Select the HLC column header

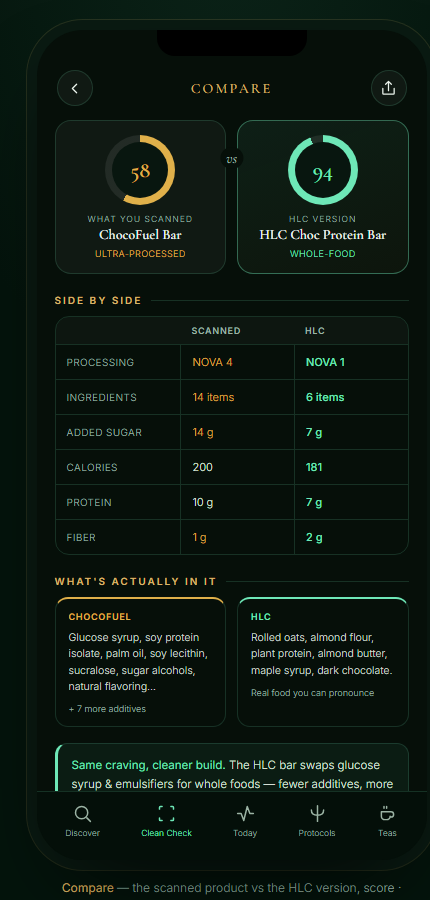tap(315, 331)
